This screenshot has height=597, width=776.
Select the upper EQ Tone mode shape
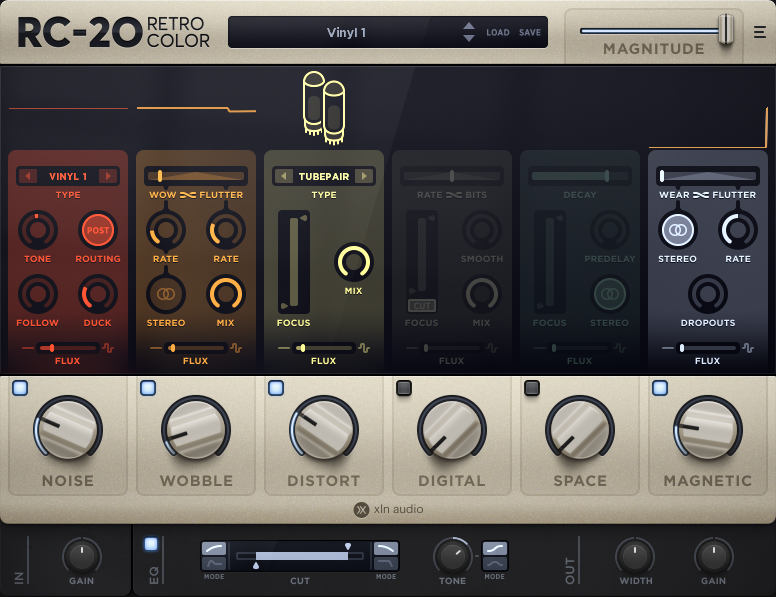[x=495, y=548]
